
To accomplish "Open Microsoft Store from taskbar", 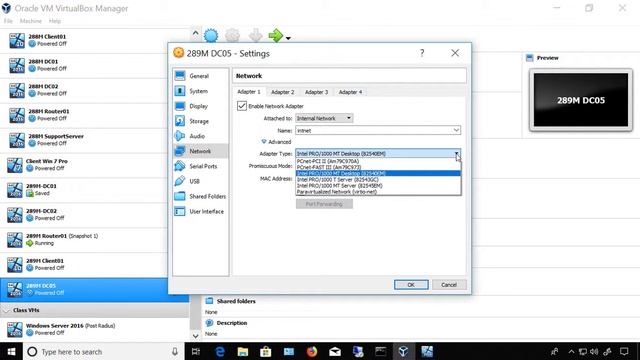I will pos(266,351).
